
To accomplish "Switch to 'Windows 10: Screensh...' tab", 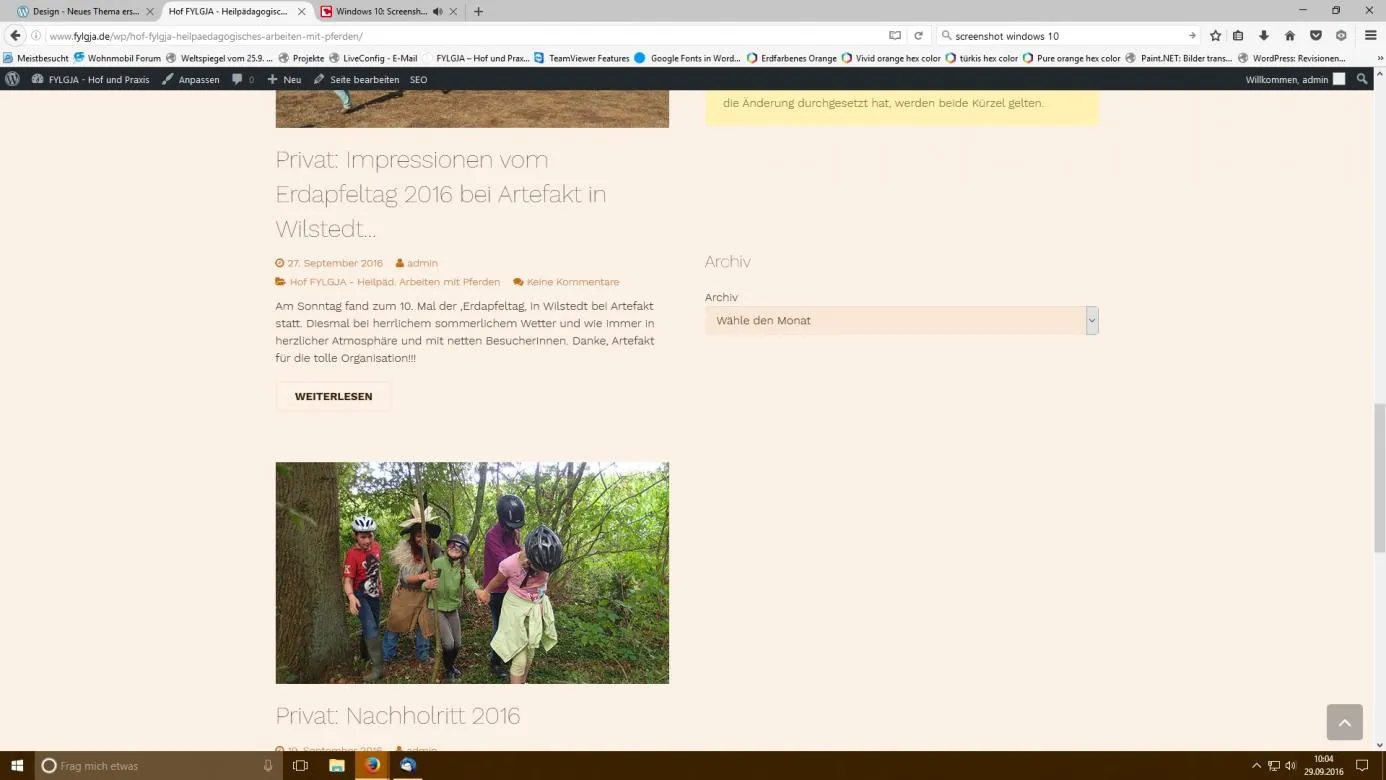I will coord(381,12).
